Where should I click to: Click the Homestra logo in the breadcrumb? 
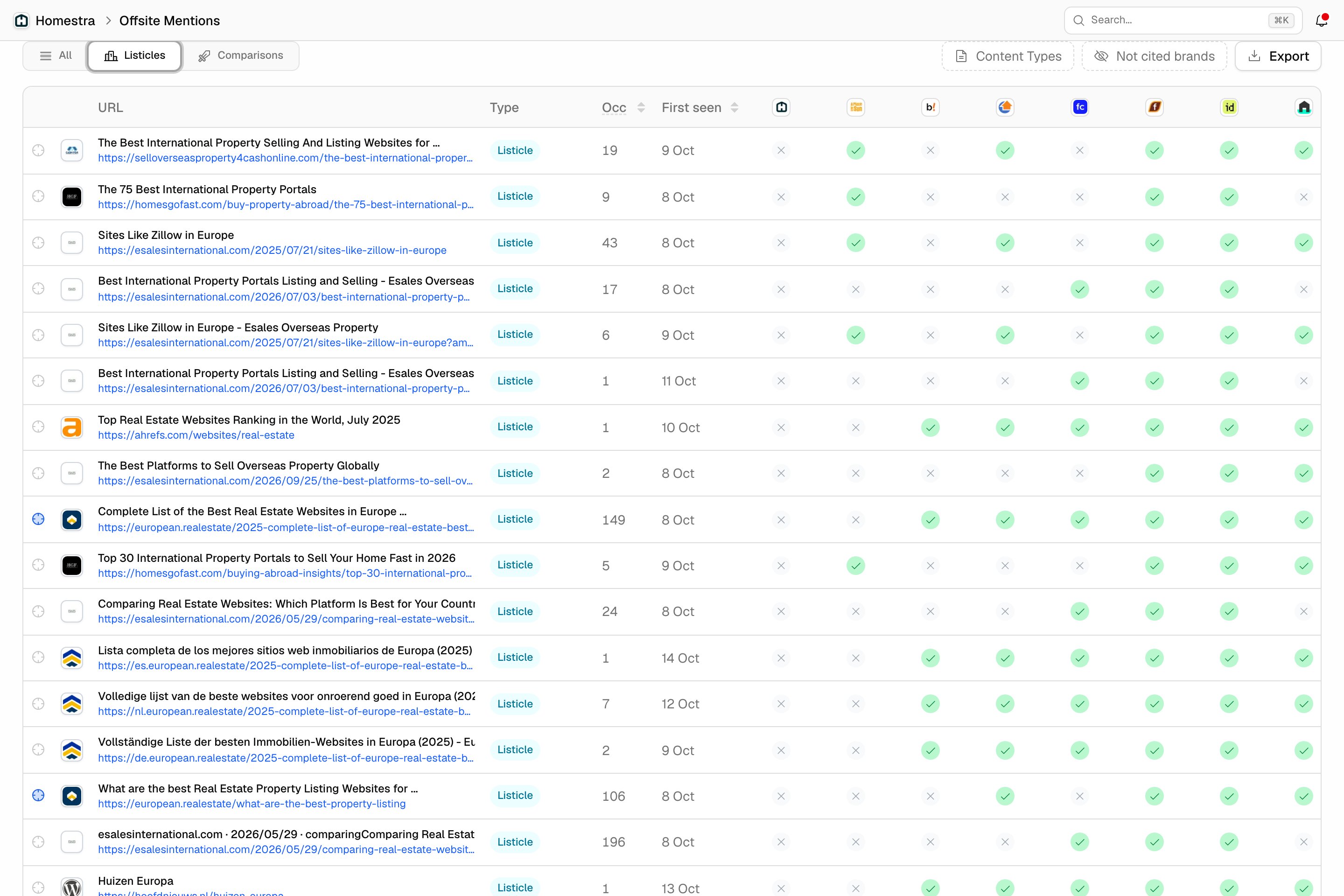(22, 21)
